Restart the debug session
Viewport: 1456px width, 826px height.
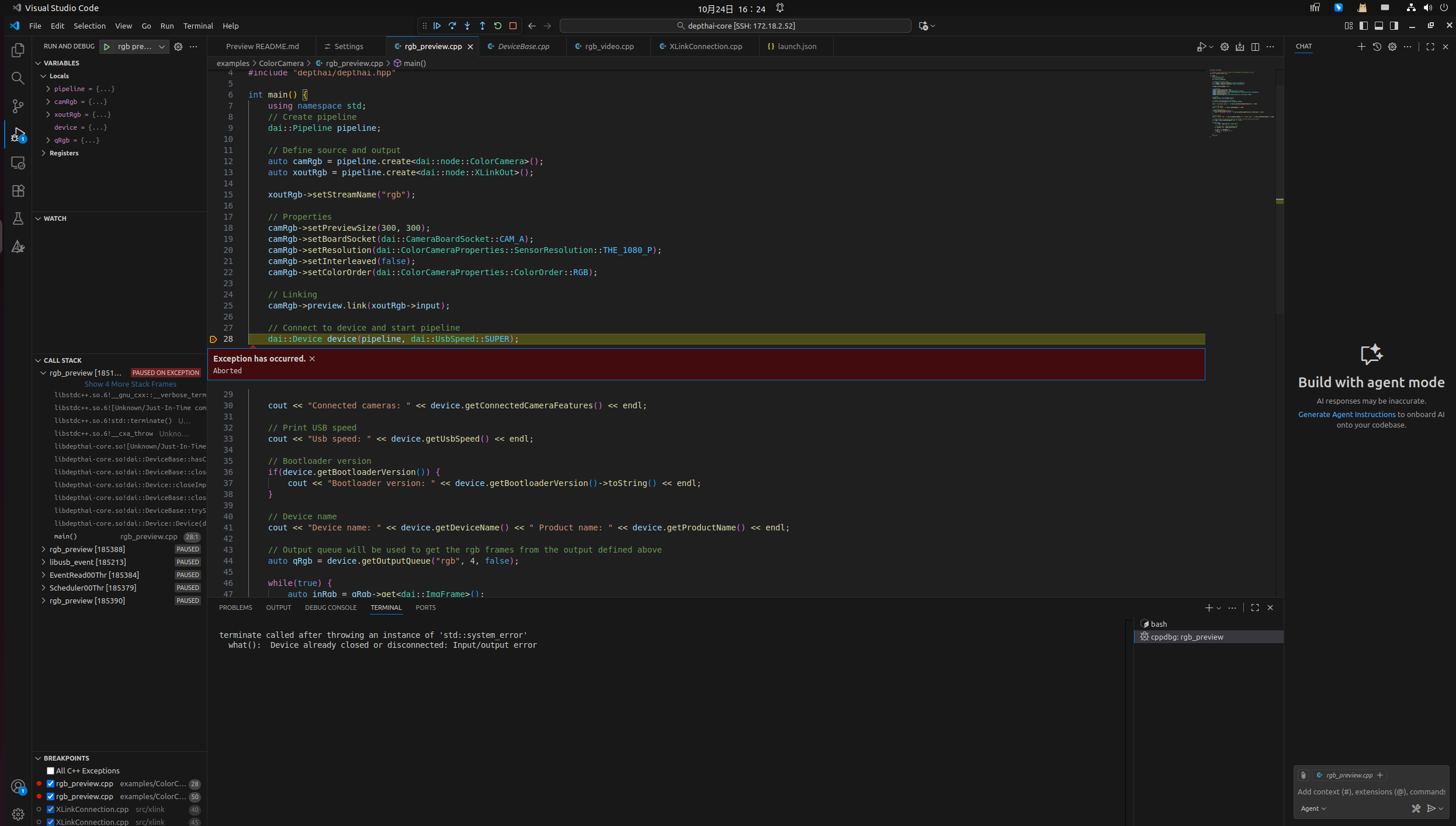pyautogui.click(x=498, y=26)
